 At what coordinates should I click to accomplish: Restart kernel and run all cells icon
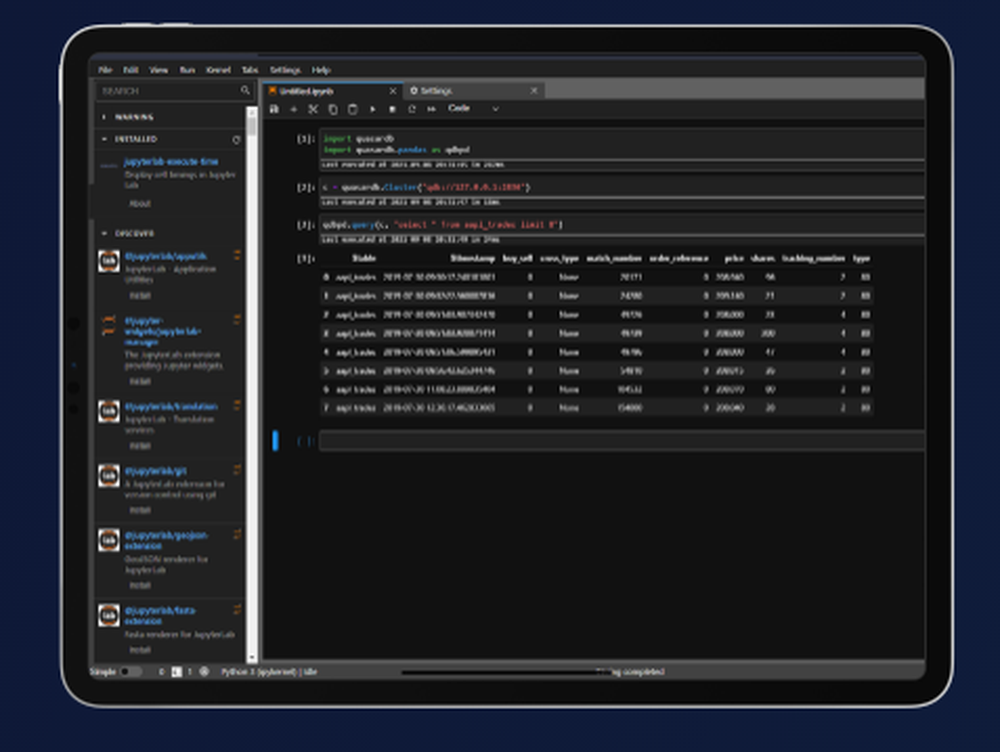point(432,109)
